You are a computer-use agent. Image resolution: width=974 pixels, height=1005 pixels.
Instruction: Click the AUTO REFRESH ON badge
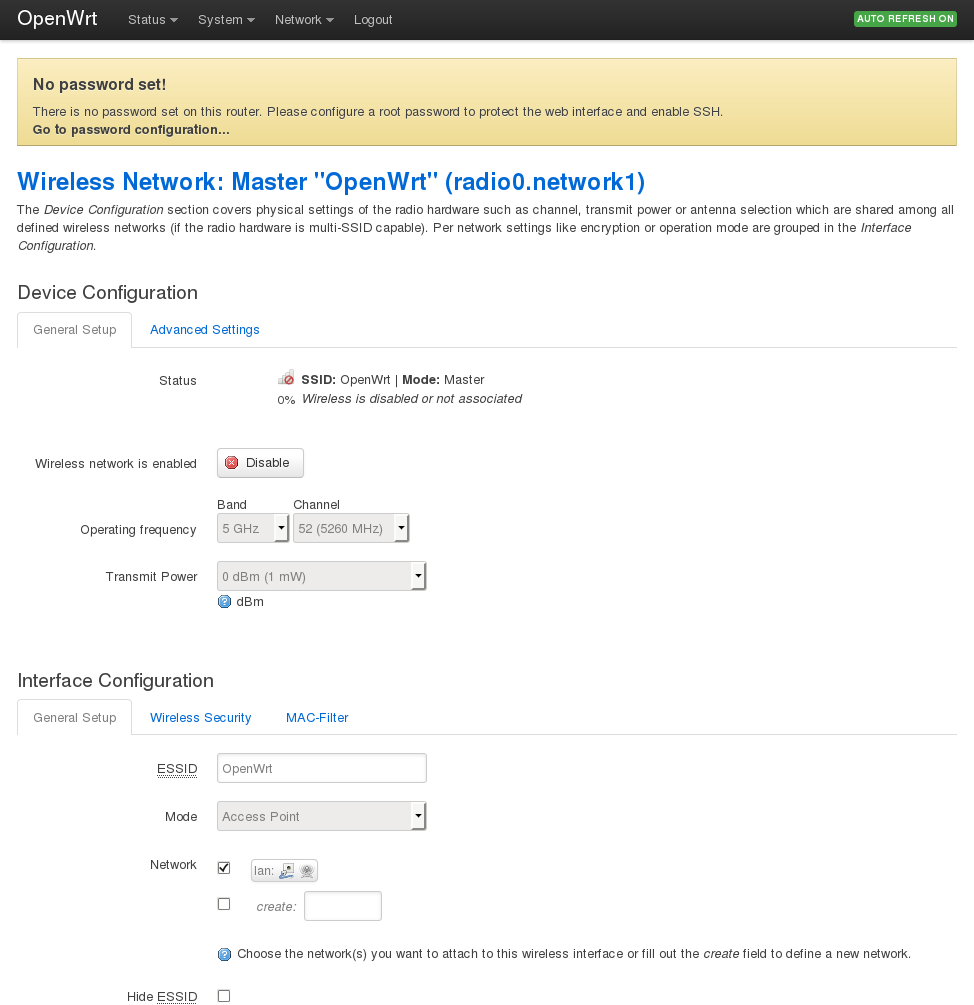pyautogui.click(x=905, y=19)
